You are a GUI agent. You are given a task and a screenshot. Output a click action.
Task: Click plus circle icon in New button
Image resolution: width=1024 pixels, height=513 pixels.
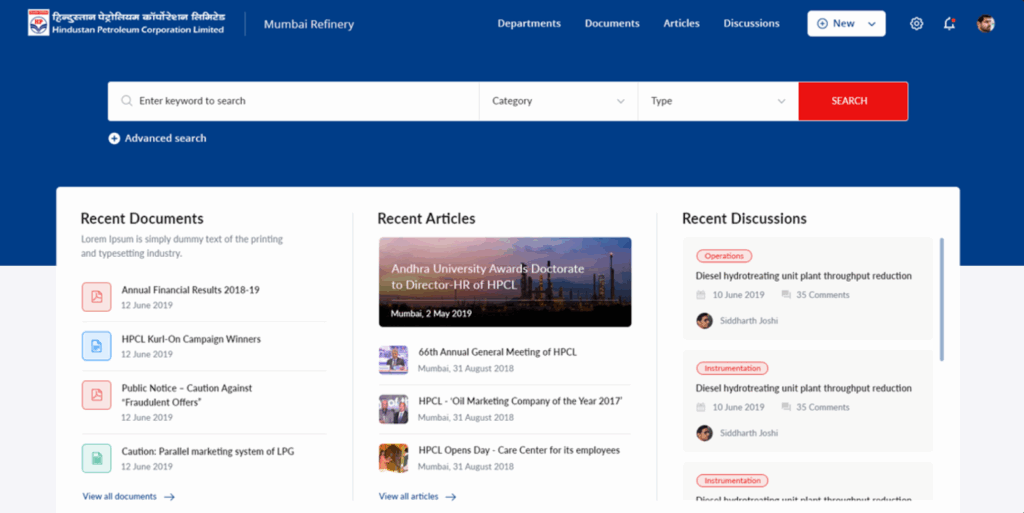[822, 23]
